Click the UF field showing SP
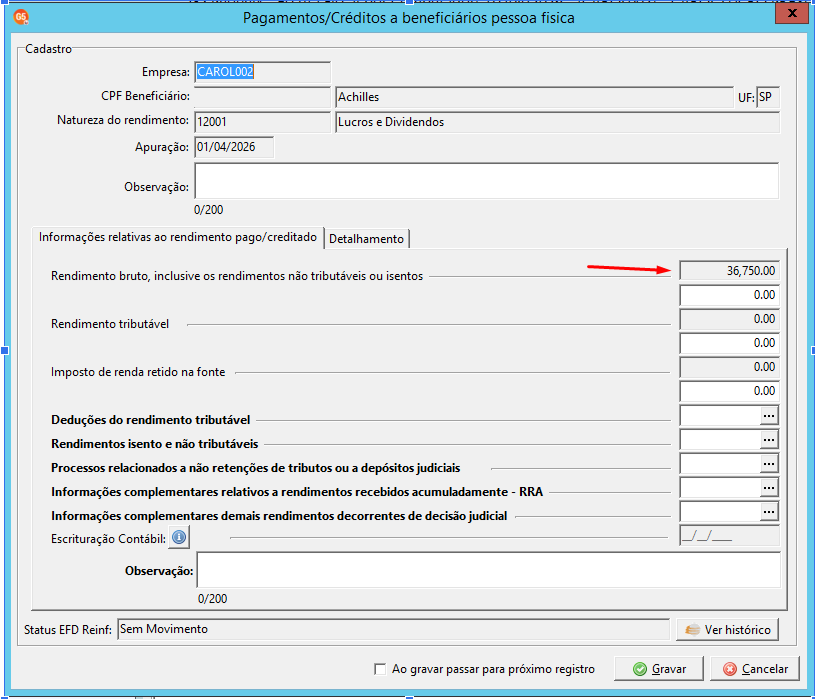815x699 pixels. 768,97
